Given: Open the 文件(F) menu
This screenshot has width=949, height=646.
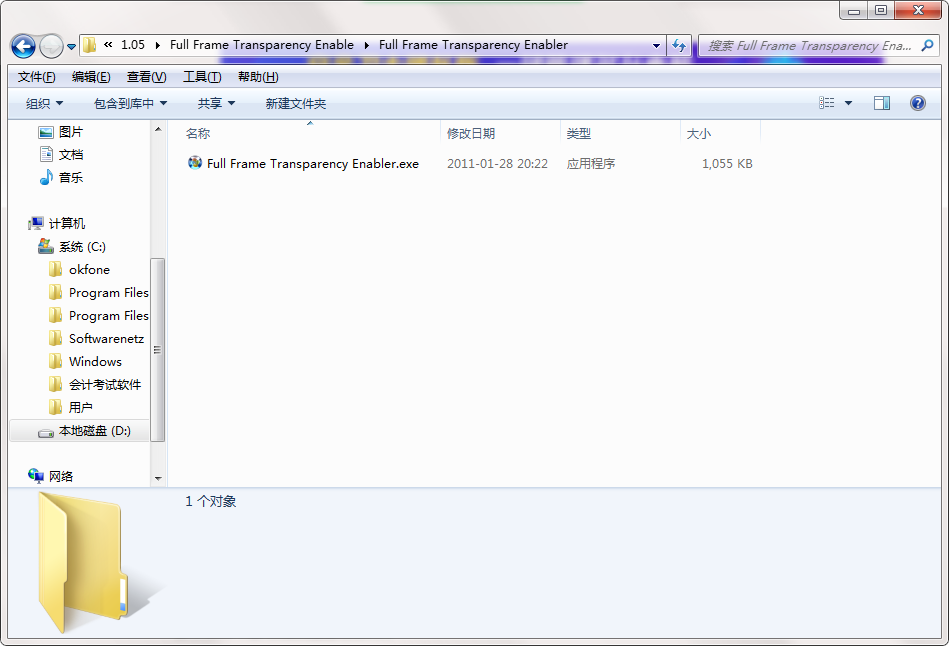Looking at the screenshot, I should [36, 77].
